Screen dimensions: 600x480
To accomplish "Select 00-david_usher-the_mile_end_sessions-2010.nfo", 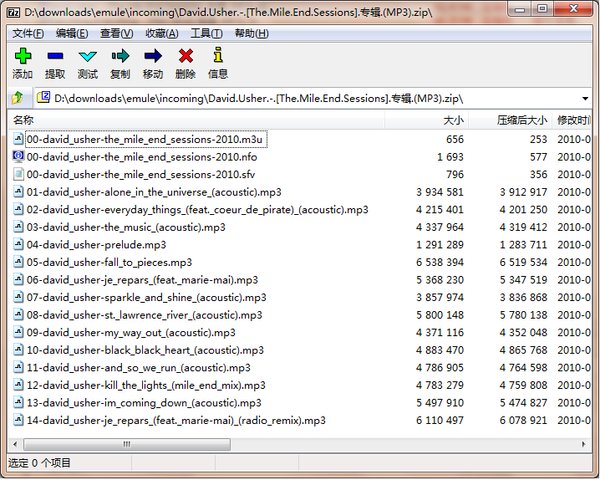I will pyautogui.click(x=142, y=157).
